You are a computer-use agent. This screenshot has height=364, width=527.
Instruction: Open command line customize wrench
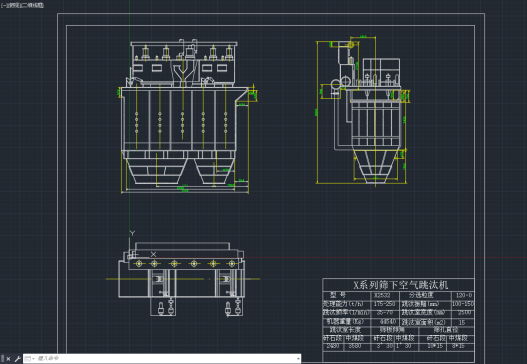point(17,359)
